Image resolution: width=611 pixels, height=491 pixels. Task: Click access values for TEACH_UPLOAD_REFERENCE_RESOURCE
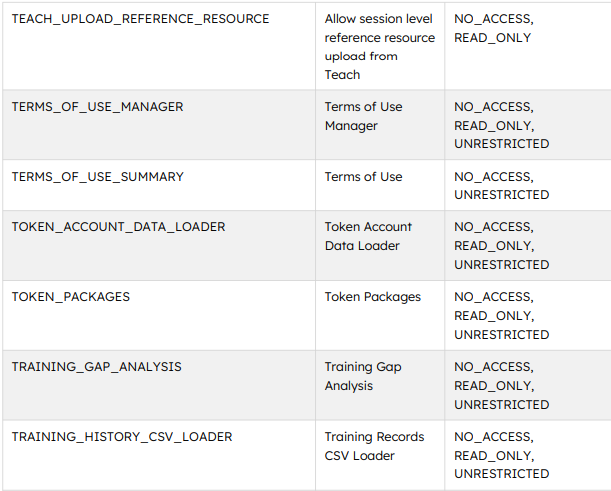494,28
